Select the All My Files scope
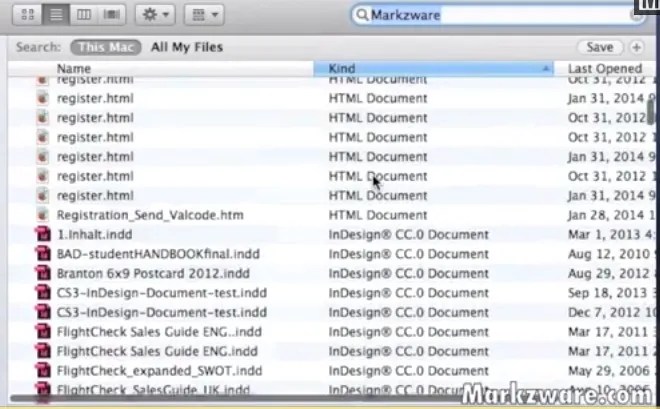The image size is (660, 409). (x=187, y=47)
